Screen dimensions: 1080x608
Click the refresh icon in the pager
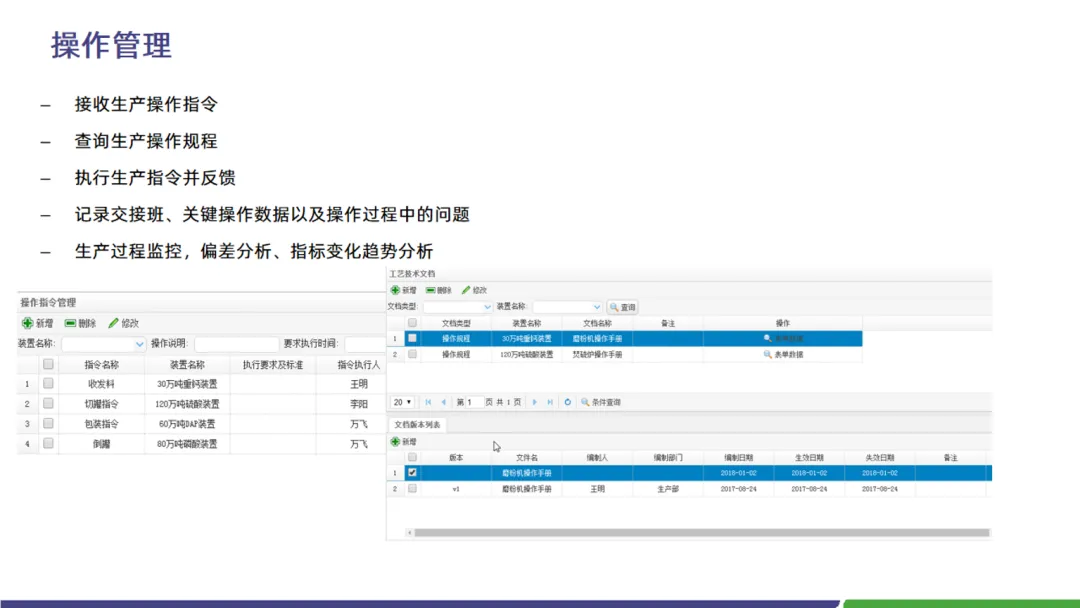pos(568,402)
